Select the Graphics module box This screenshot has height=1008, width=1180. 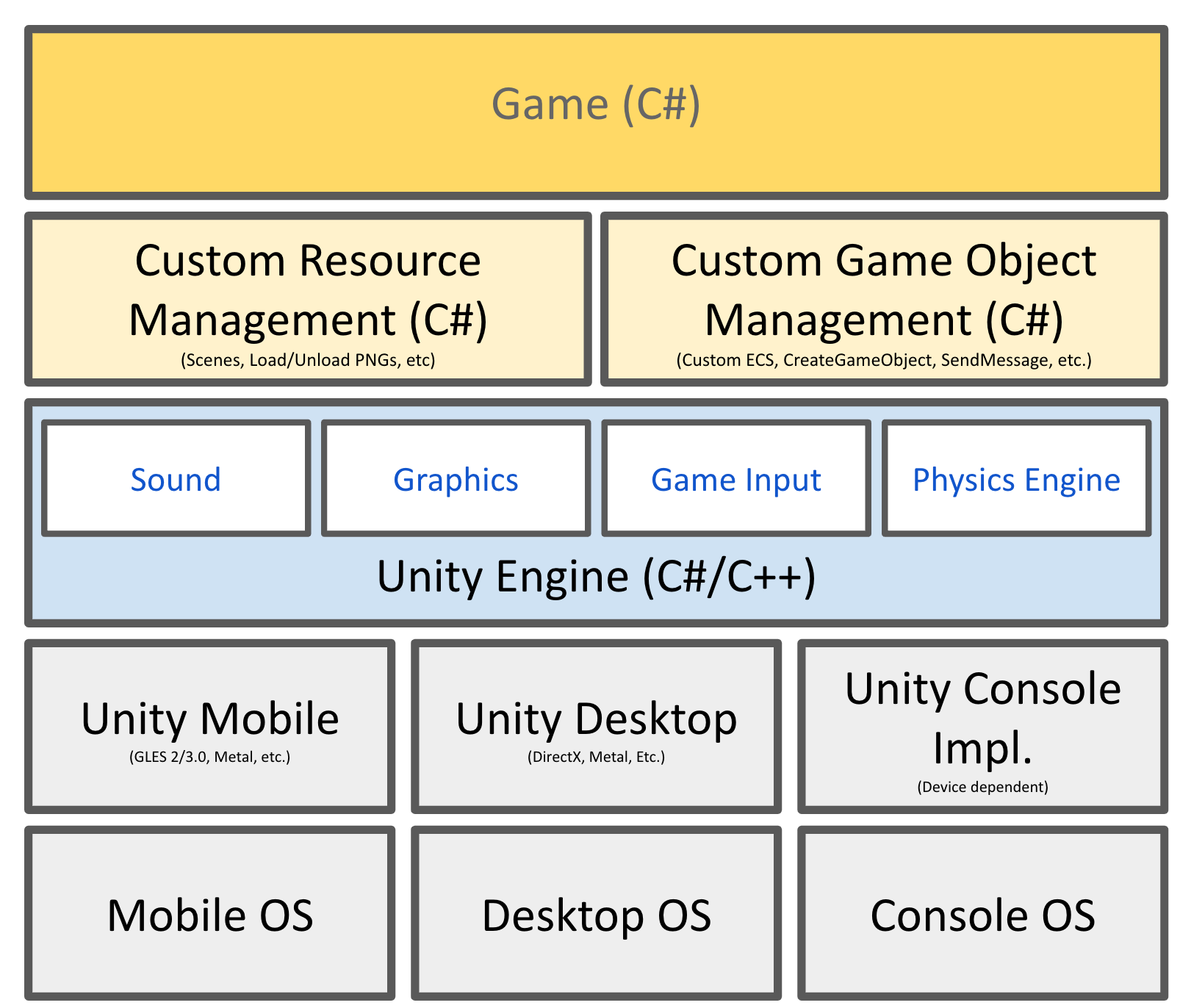coord(454,478)
